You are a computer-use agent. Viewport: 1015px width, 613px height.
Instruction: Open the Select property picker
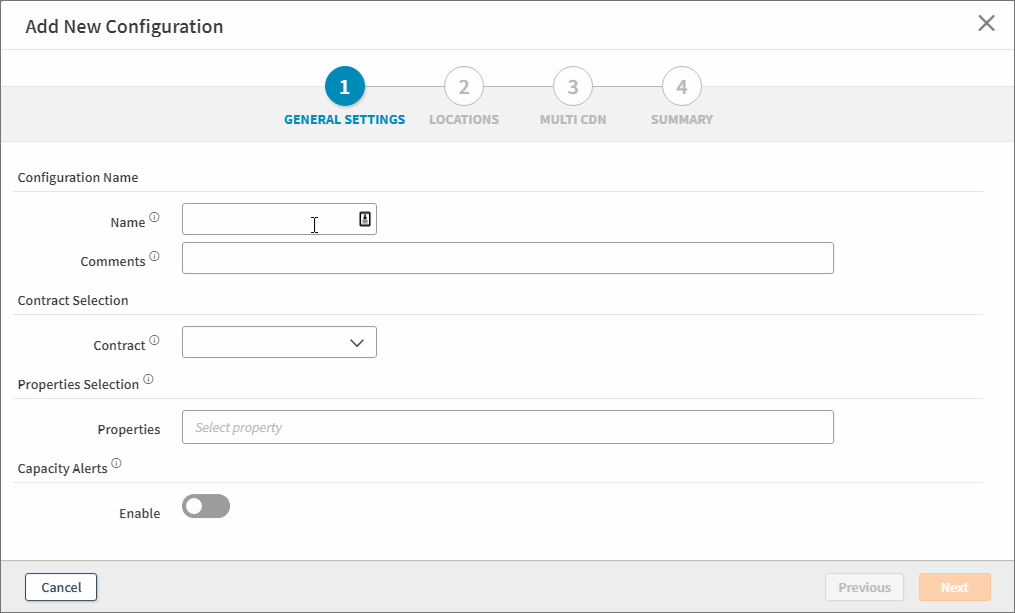(507, 427)
